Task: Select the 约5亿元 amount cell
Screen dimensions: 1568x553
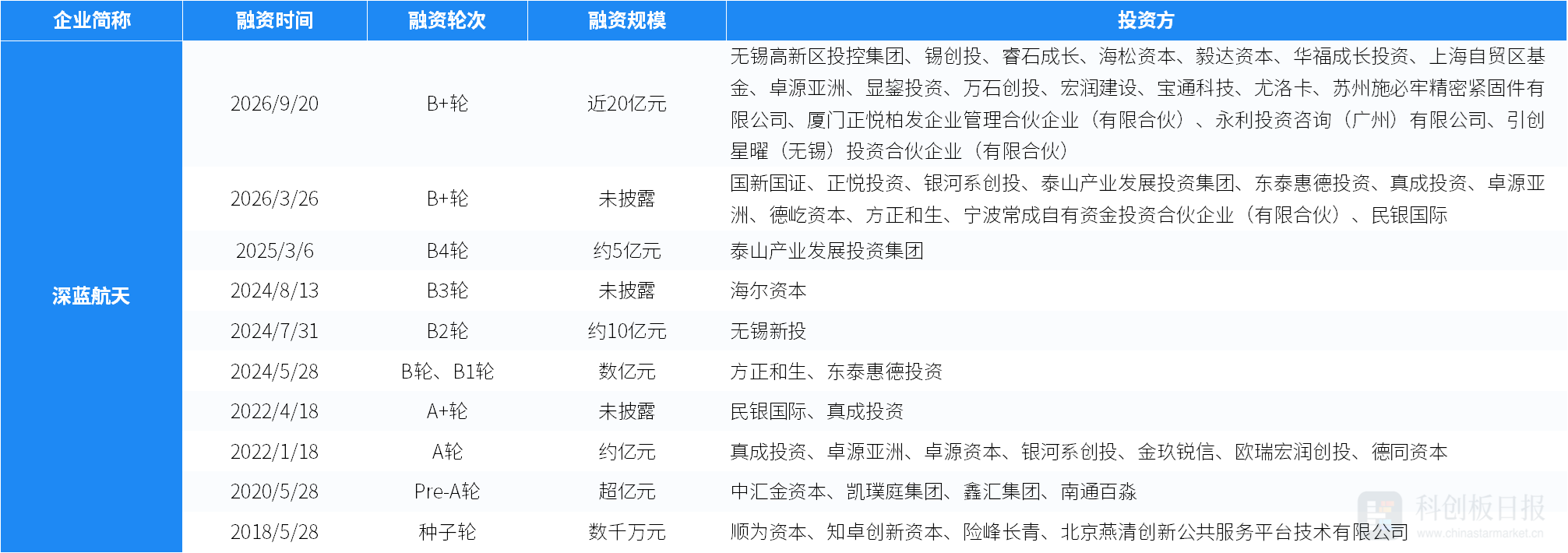Action: [627, 251]
